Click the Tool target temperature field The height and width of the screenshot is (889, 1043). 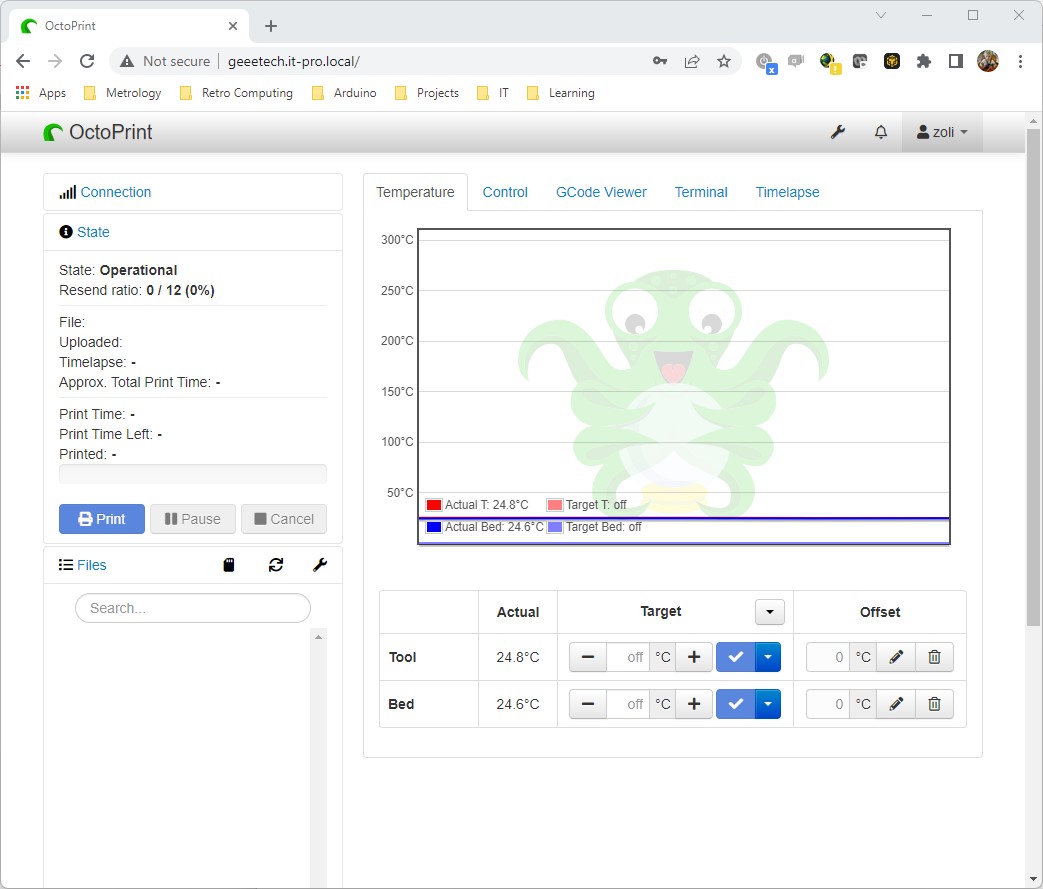628,657
